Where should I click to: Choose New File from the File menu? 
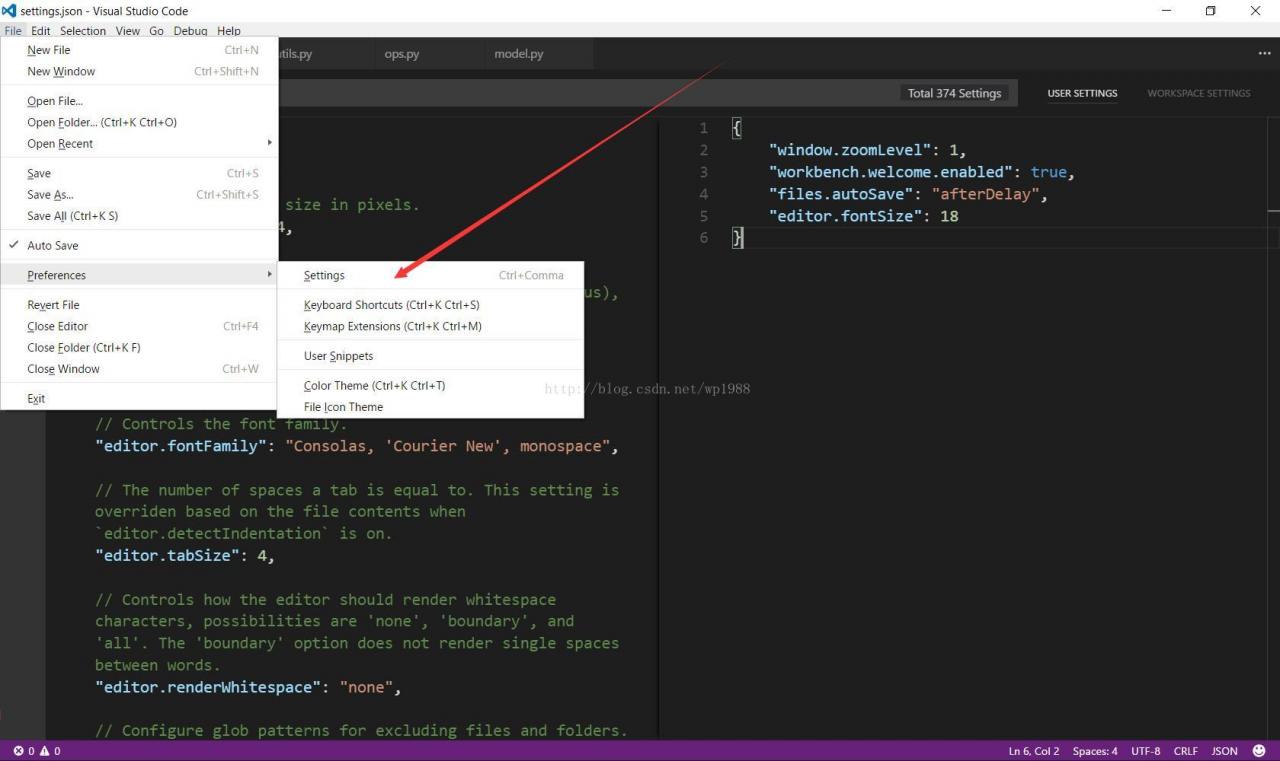point(139,50)
